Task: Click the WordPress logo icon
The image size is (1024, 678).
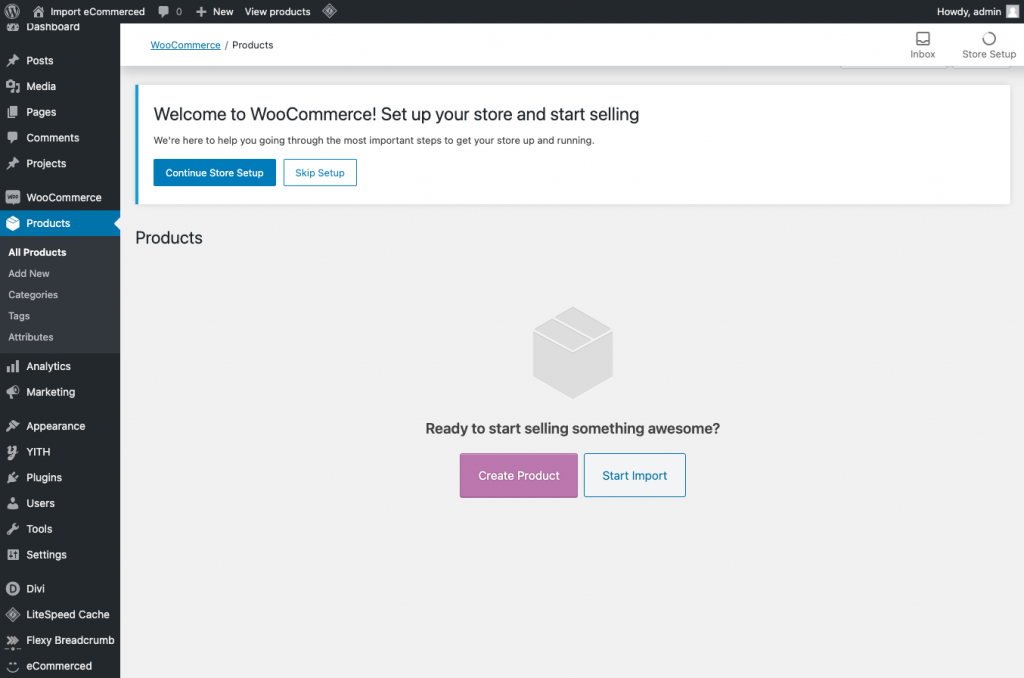Action: click(x=13, y=11)
